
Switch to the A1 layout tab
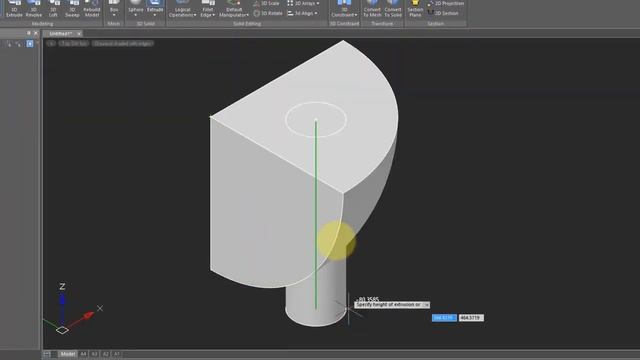pyautogui.click(x=117, y=354)
